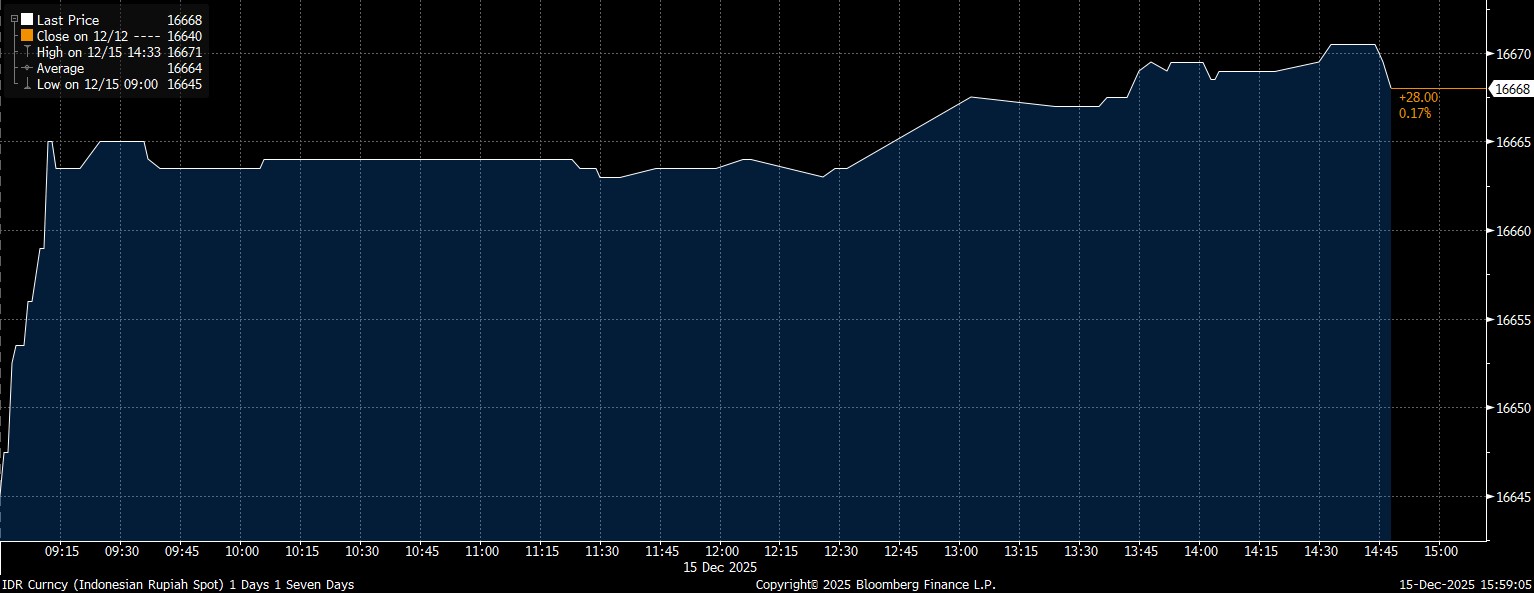This screenshot has height=593, width=1534.
Task: Select the Last Price legend label
Action: tap(68, 19)
